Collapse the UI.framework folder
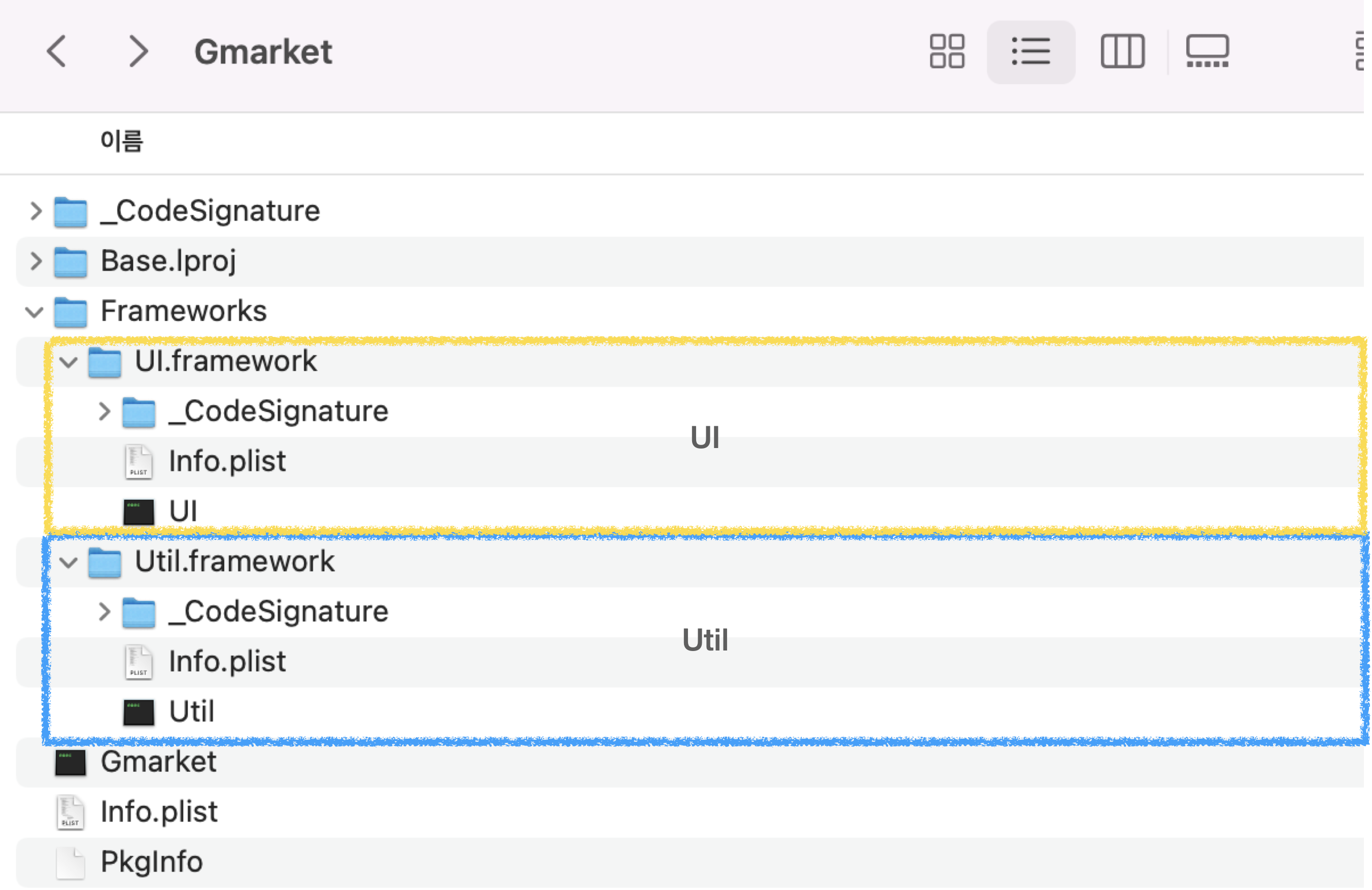Screen dimensions: 1372x890 click(x=68, y=362)
